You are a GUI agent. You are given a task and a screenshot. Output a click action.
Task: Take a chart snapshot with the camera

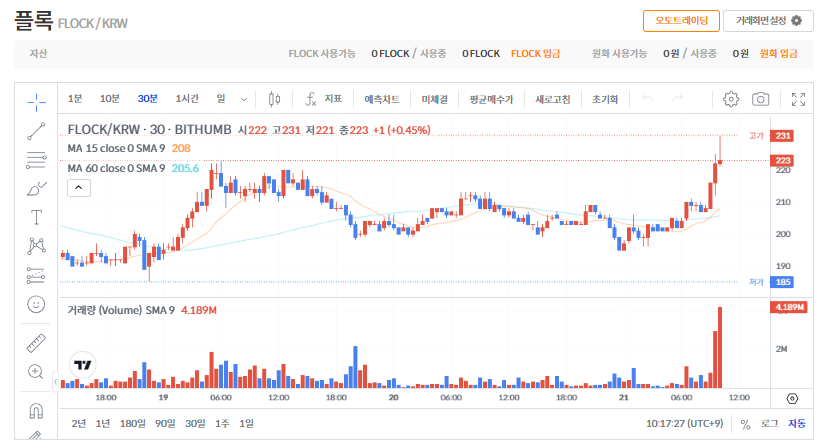(x=760, y=99)
